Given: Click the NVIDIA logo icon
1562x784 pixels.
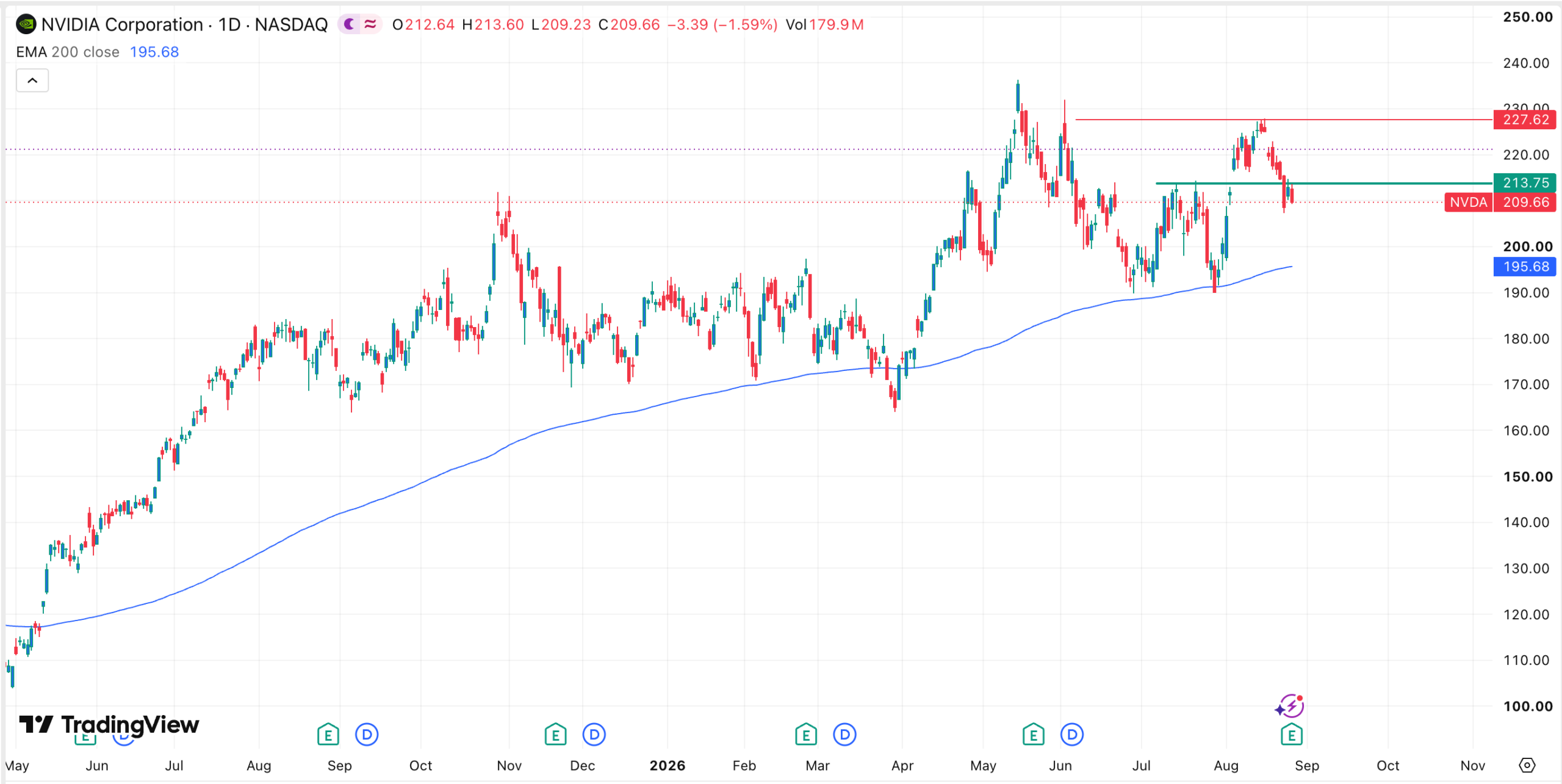Looking at the screenshot, I should (26, 24).
